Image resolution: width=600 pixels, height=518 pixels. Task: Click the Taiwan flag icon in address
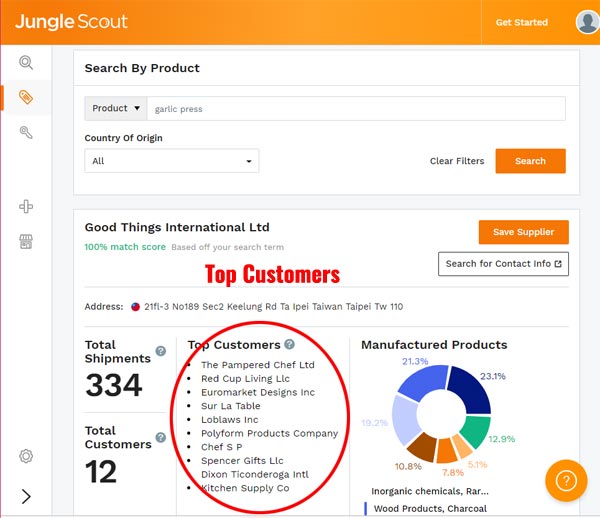tap(135, 307)
